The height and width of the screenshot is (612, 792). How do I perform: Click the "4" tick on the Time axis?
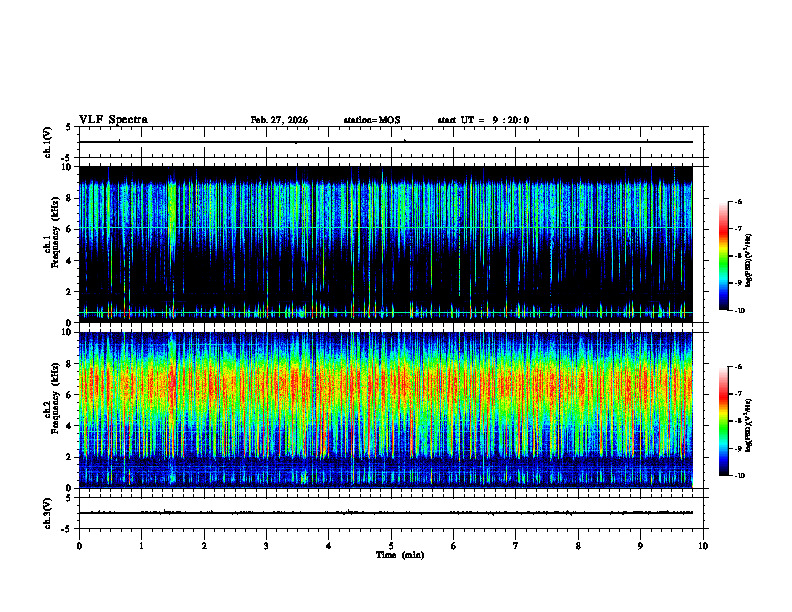click(x=329, y=546)
